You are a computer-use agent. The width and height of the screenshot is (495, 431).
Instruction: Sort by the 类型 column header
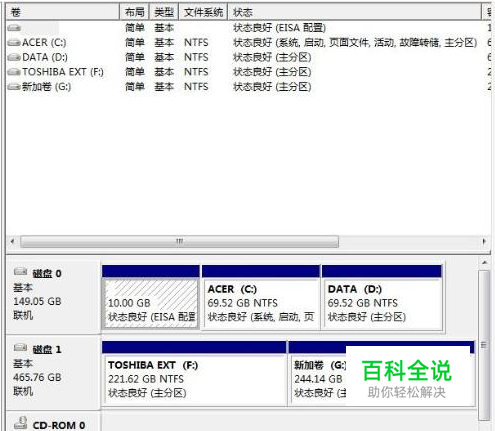[x=164, y=12]
